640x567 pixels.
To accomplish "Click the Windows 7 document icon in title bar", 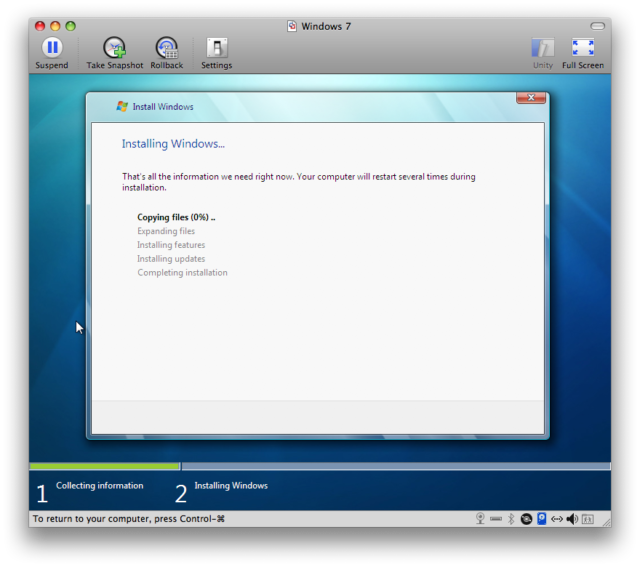I will coord(292,26).
